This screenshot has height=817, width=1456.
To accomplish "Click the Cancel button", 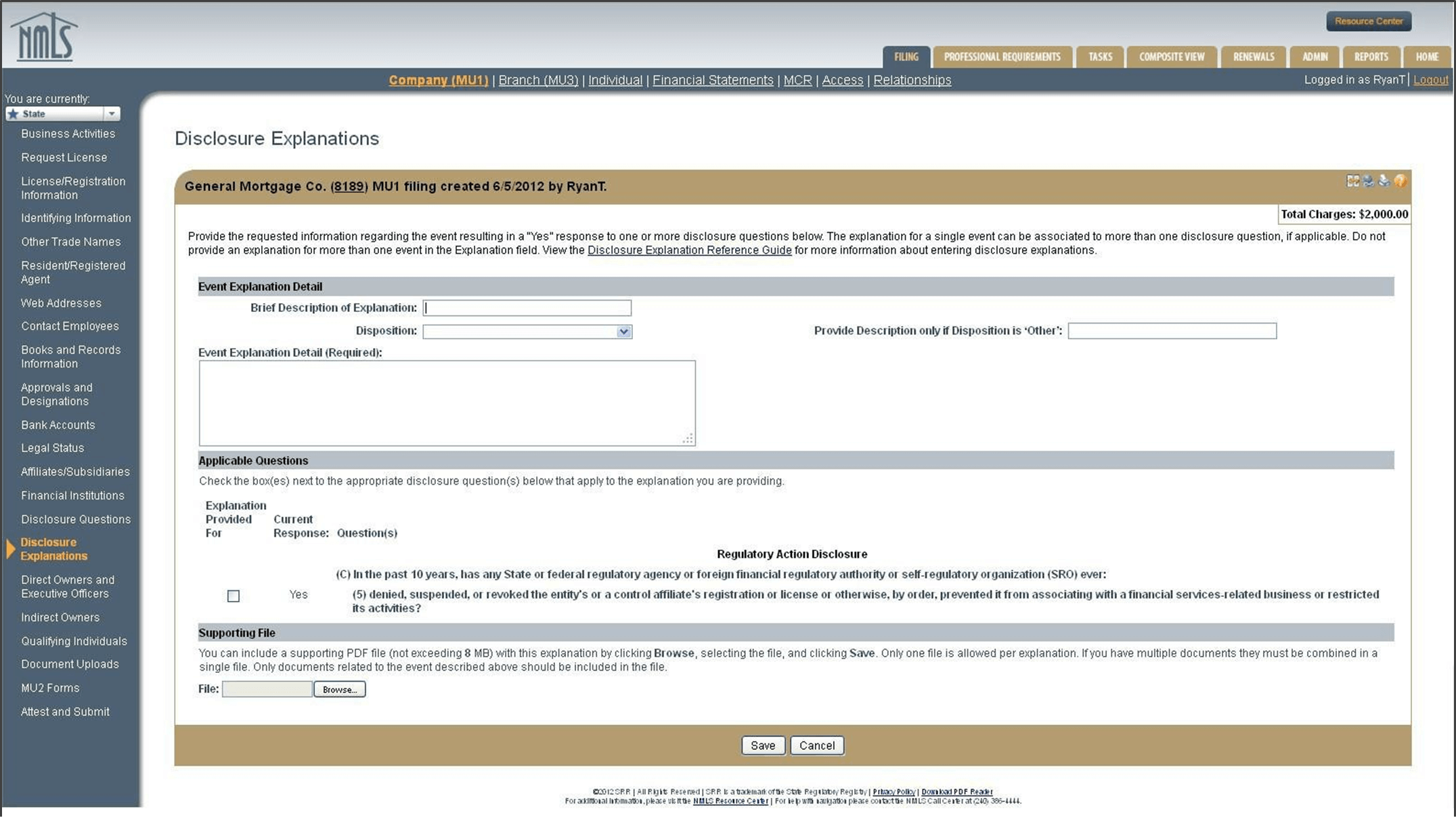I will 816,745.
